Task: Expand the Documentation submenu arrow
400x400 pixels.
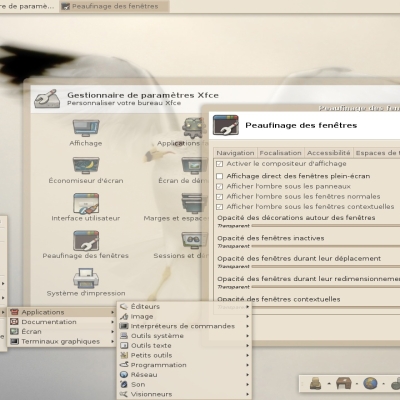Action: click(x=113, y=322)
